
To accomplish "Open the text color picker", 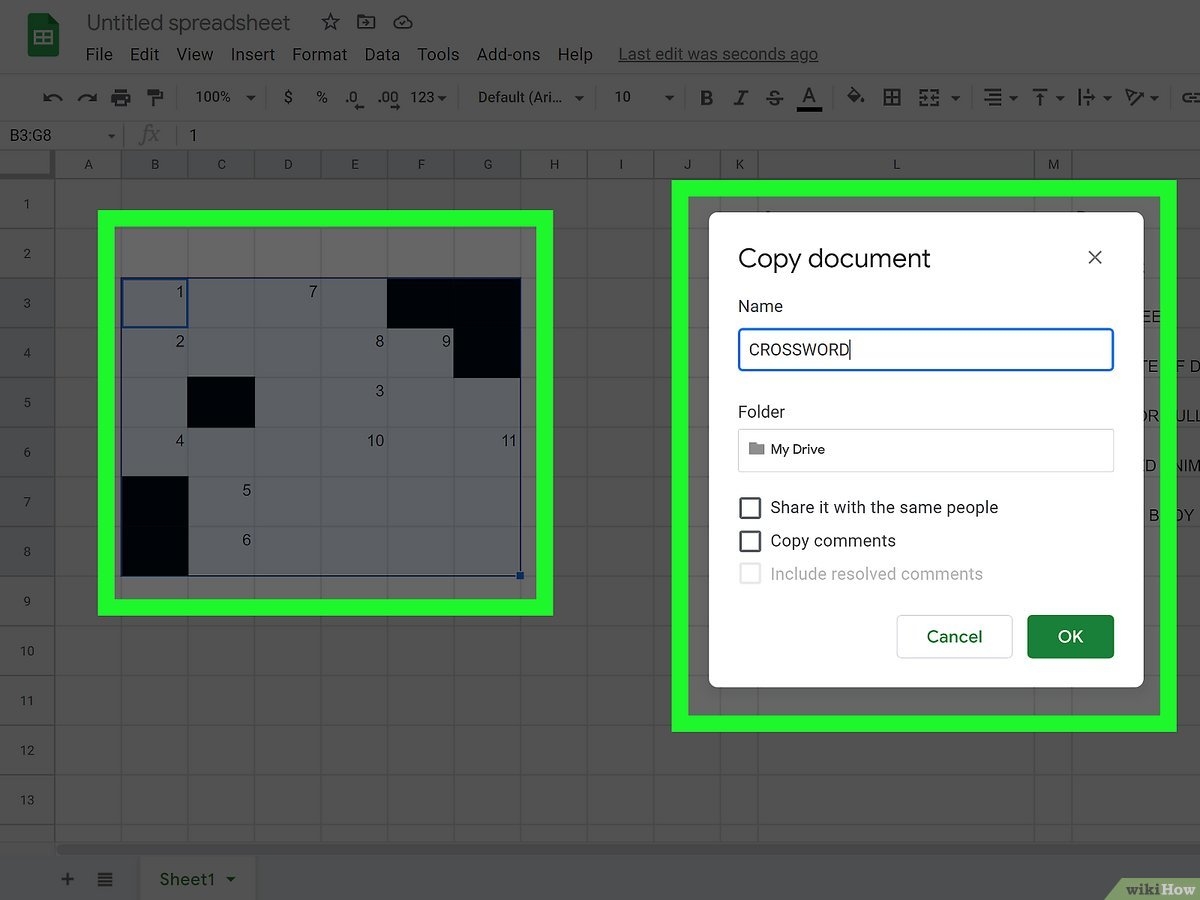I will point(809,97).
